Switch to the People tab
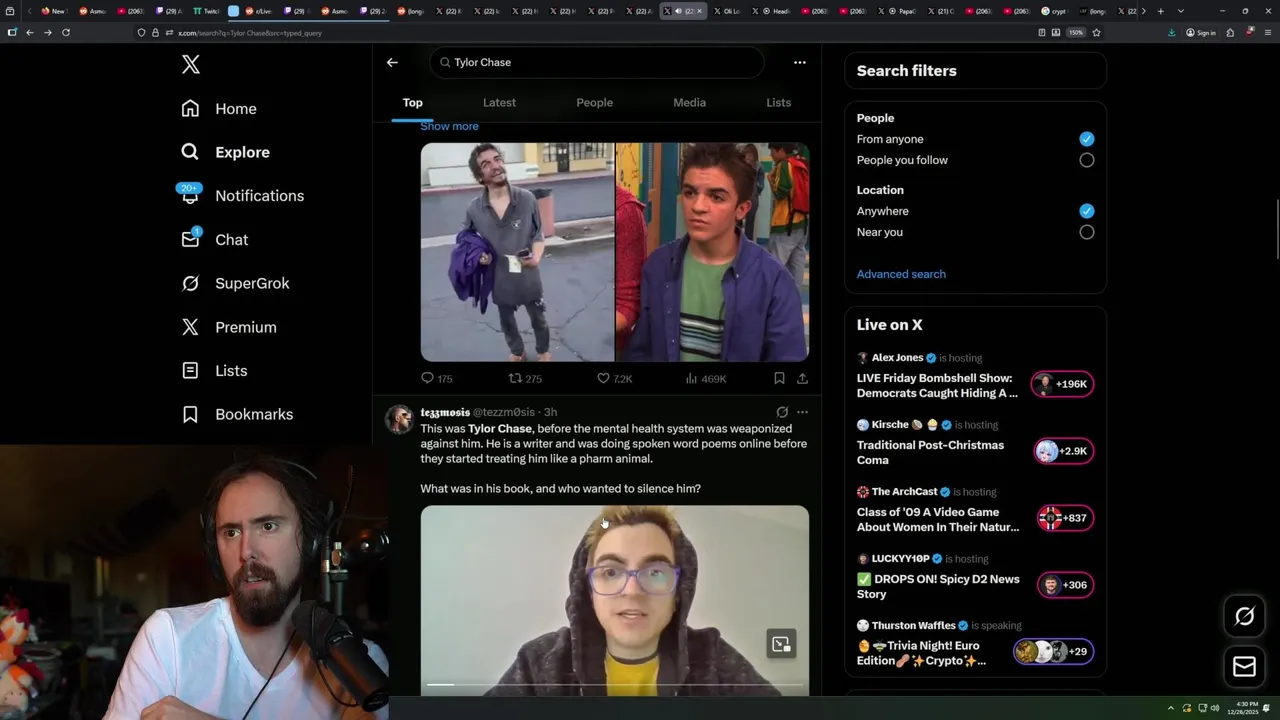The width and height of the screenshot is (1280, 720). (594, 102)
